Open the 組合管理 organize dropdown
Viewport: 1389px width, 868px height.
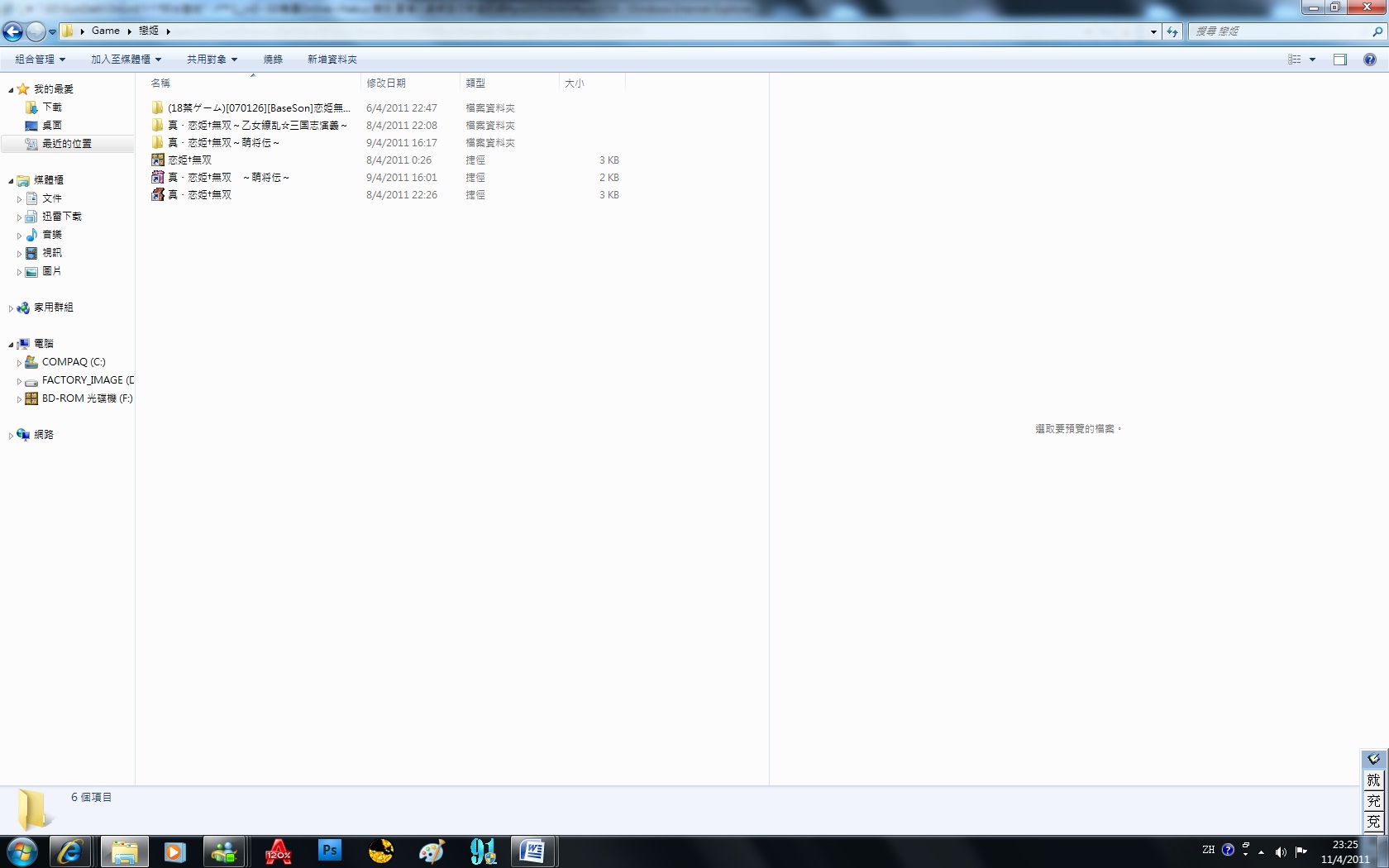[x=40, y=60]
